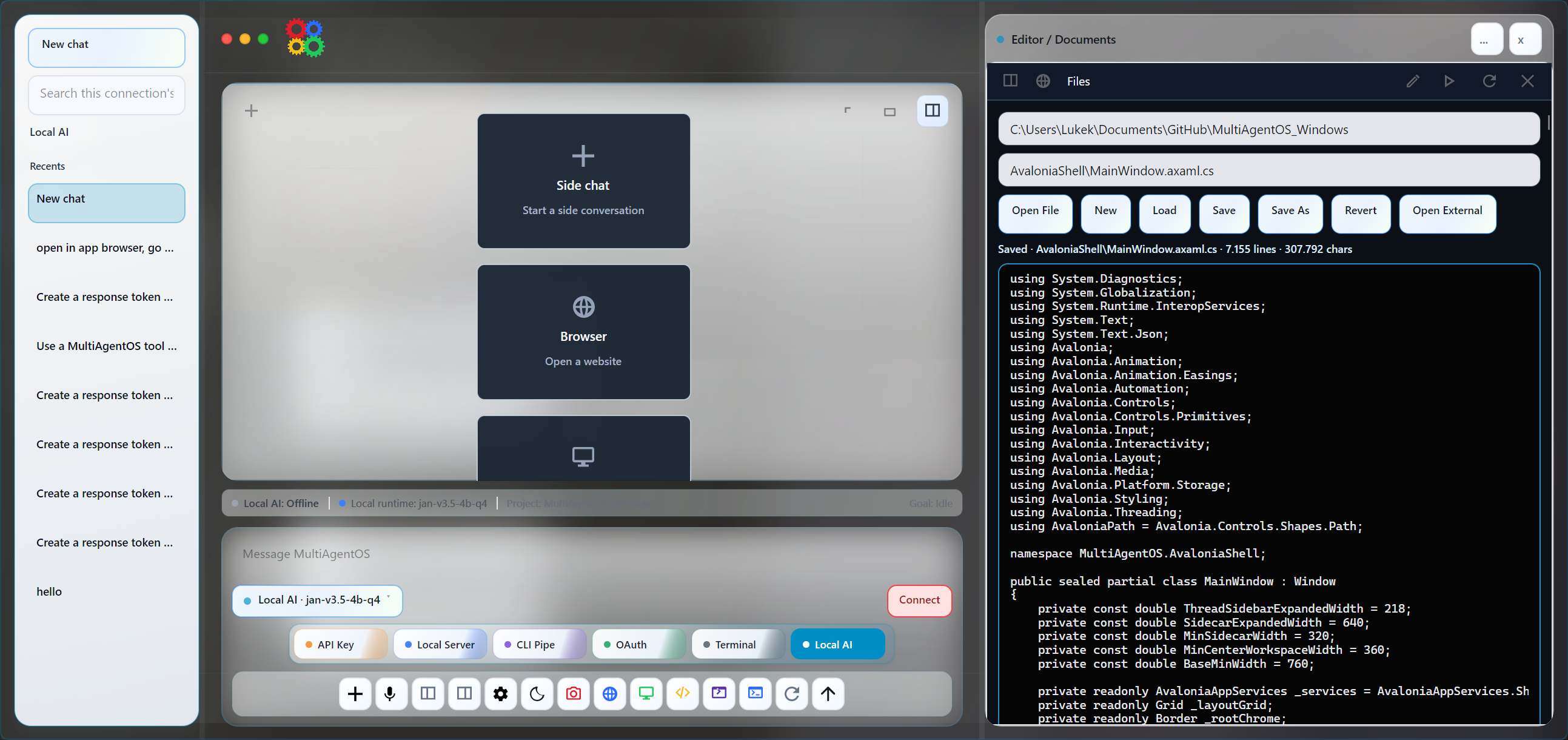Select the Terminal connection tab
1568x740 pixels.
click(739, 644)
